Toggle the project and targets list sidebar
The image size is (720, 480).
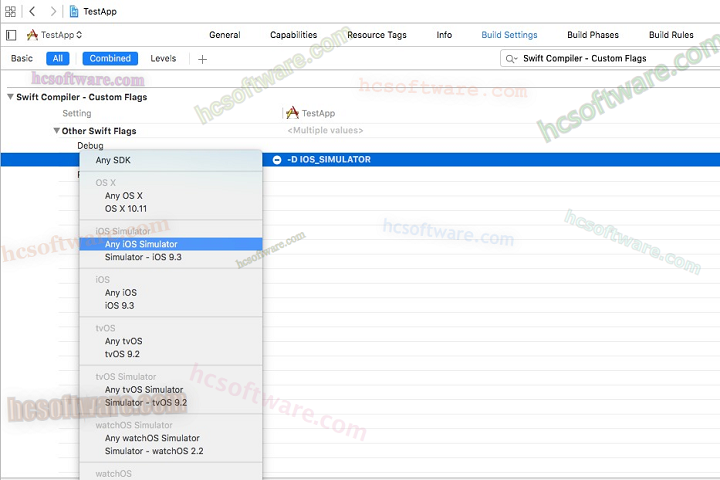tap(11, 35)
